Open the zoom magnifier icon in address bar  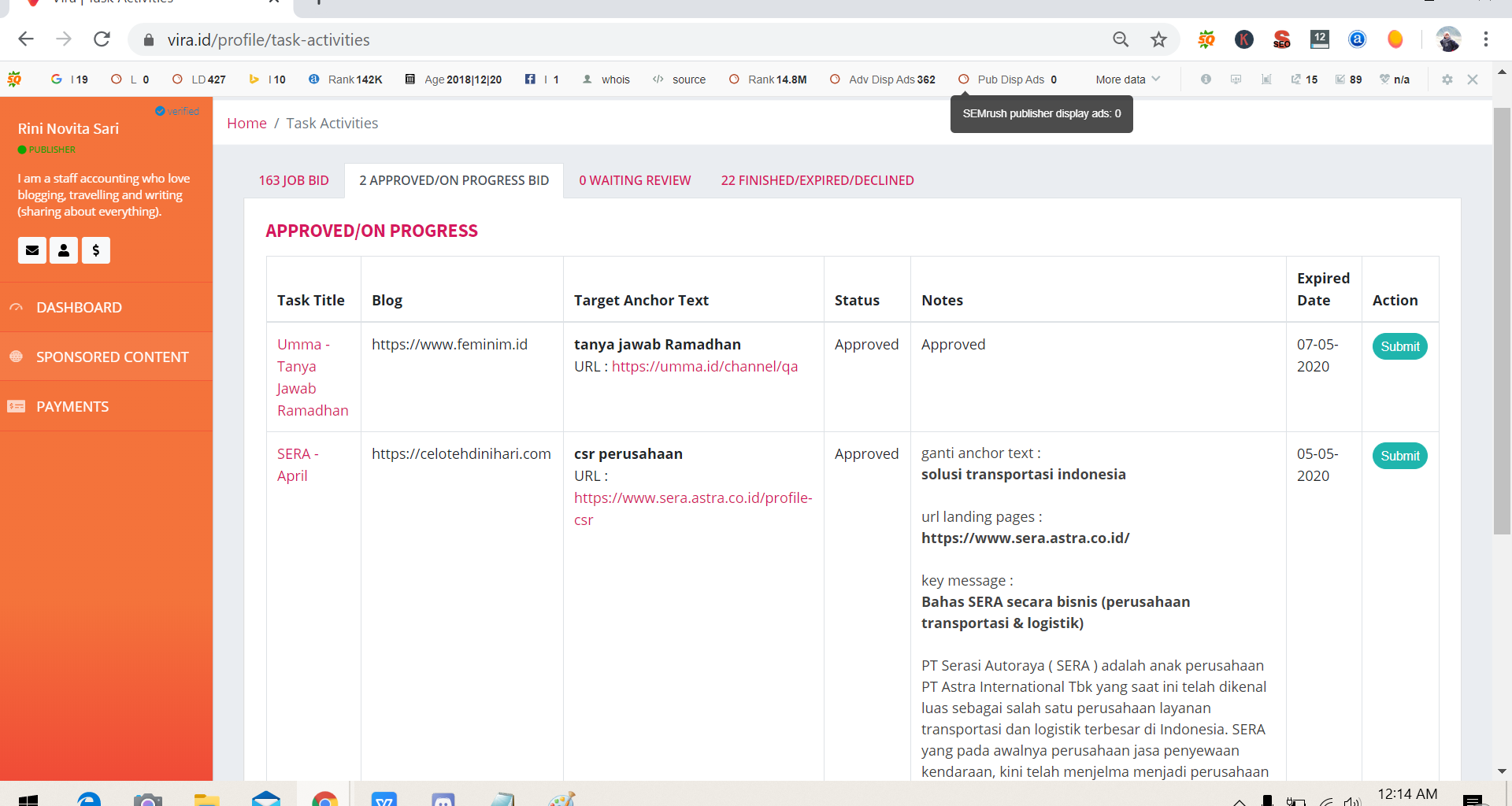[x=1121, y=39]
